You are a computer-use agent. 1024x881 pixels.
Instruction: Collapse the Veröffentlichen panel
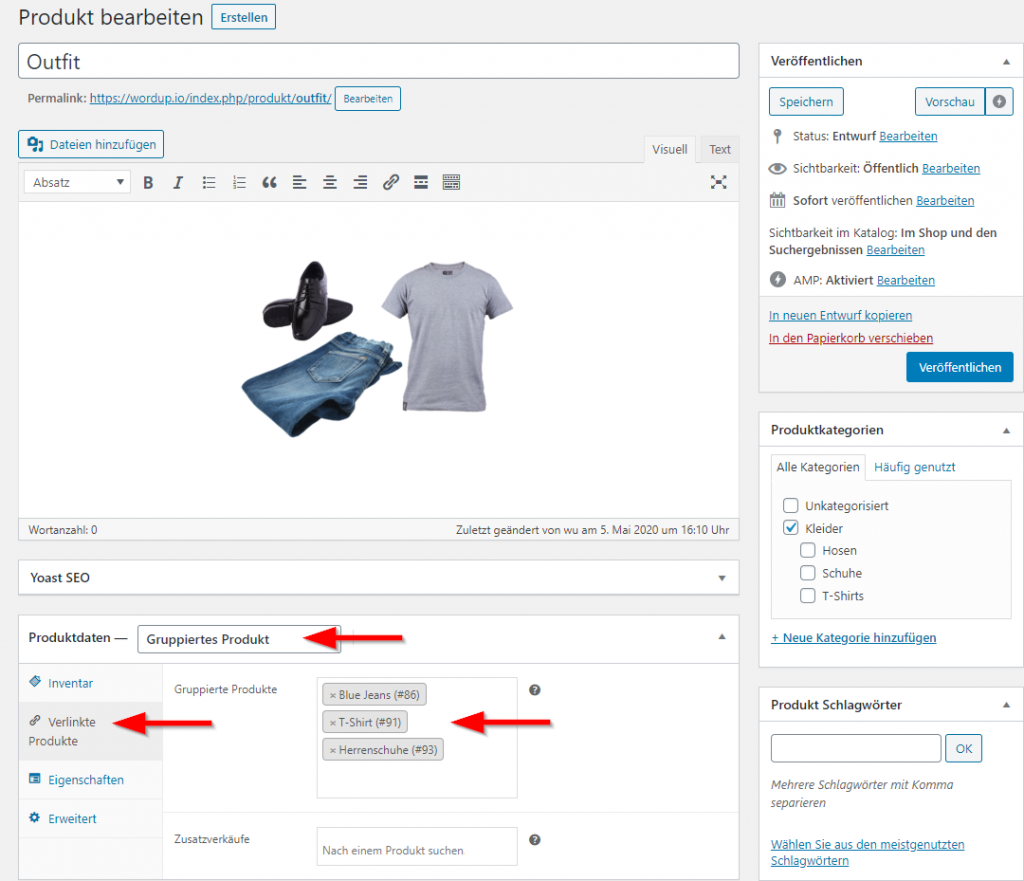1006,61
